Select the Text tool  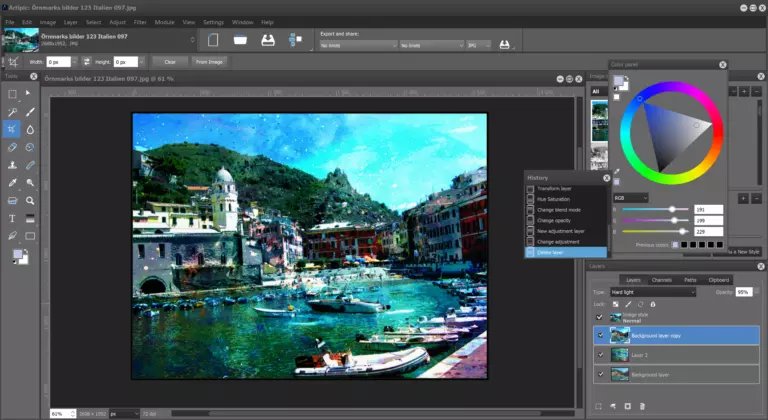(x=12, y=218)
